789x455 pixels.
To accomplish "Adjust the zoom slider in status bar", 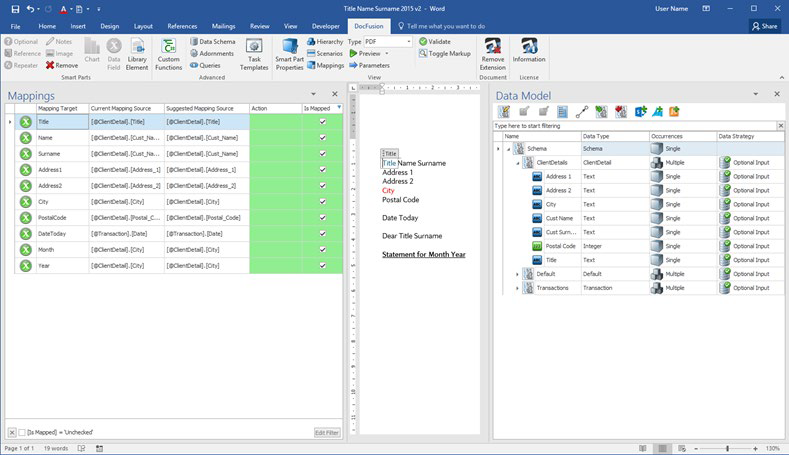I will pos(727,448).
